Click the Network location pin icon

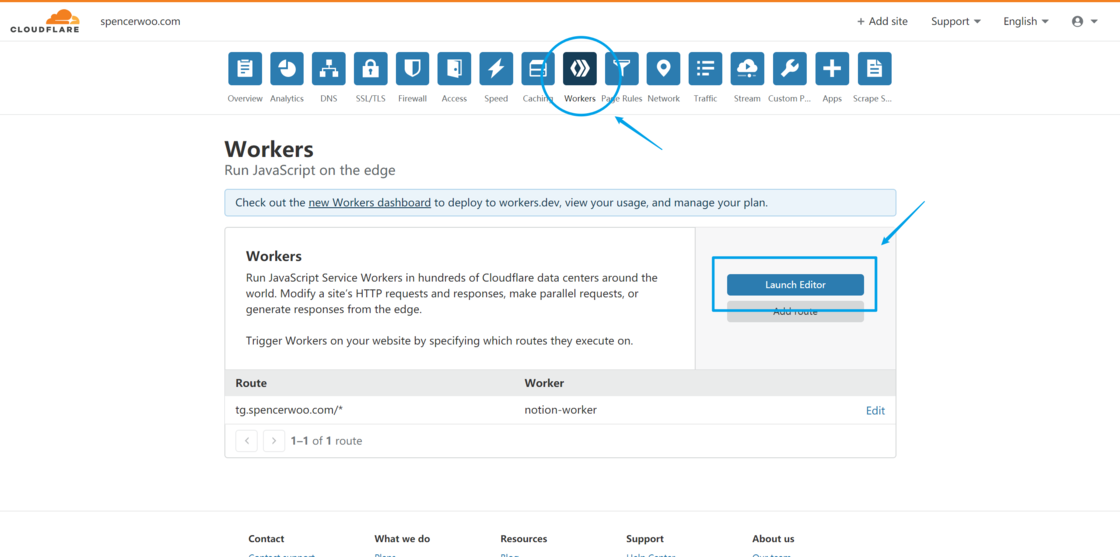663,69
